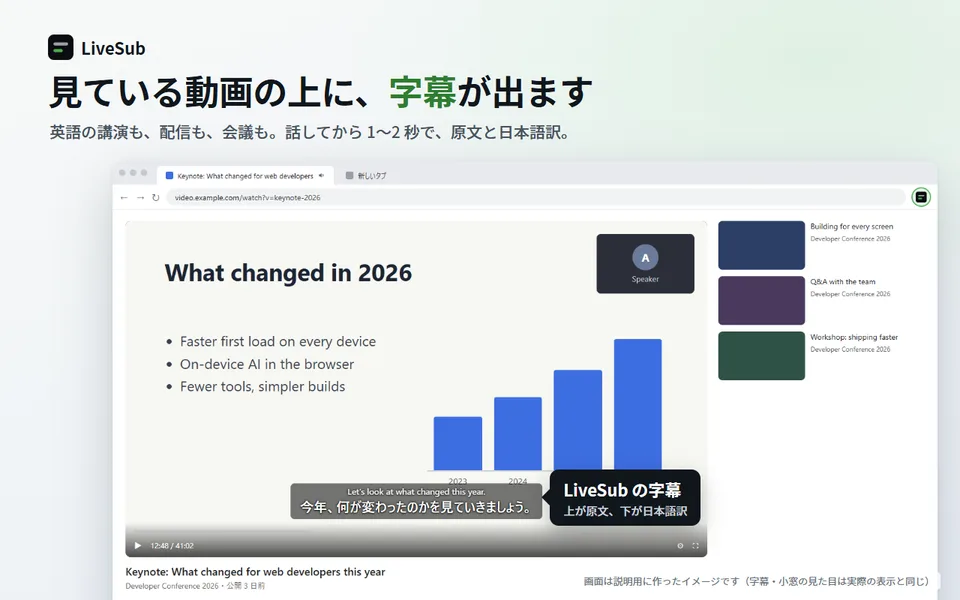Viewport: 960px width, 600px height.
Task: Go back with the browser back arrow
Action: [124, 198]
